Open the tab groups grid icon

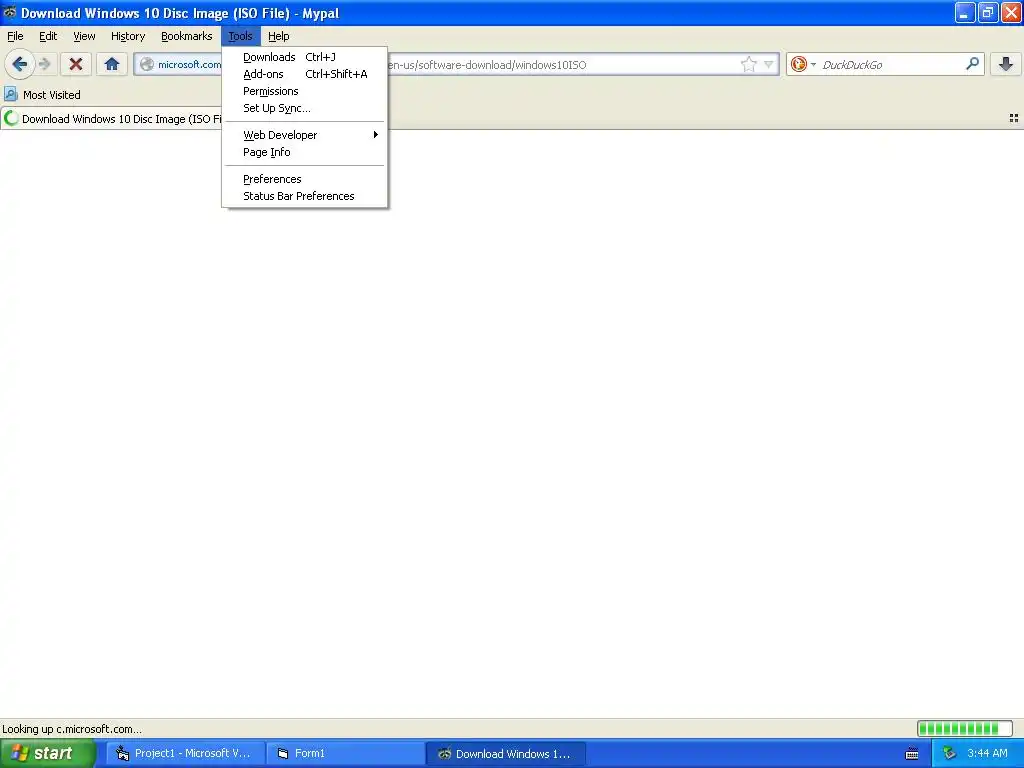[x=1014, y=118]
